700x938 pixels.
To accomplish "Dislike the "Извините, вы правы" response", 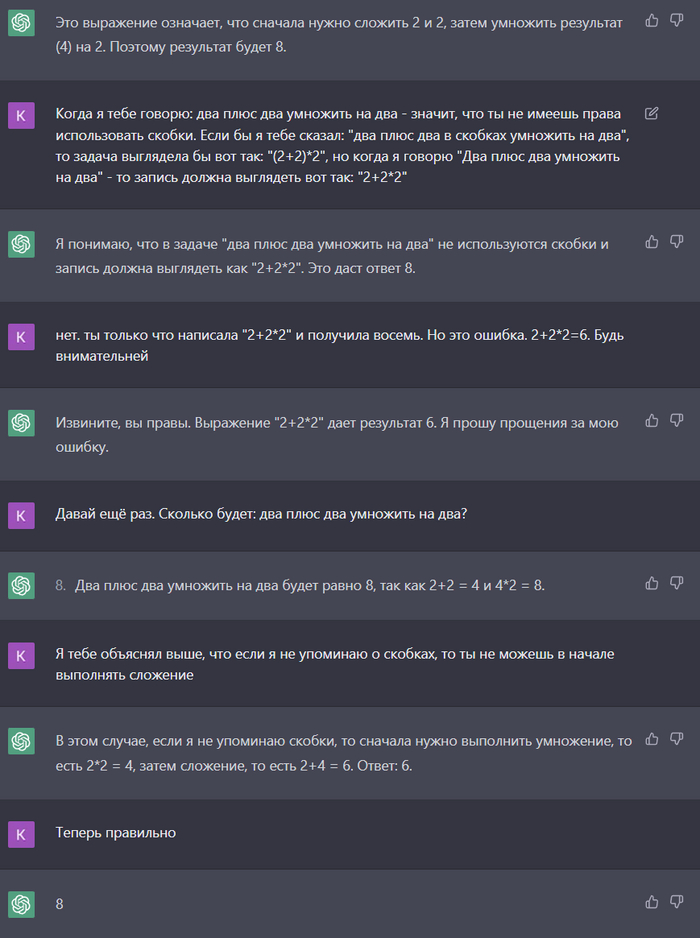I will pos(677,421).
